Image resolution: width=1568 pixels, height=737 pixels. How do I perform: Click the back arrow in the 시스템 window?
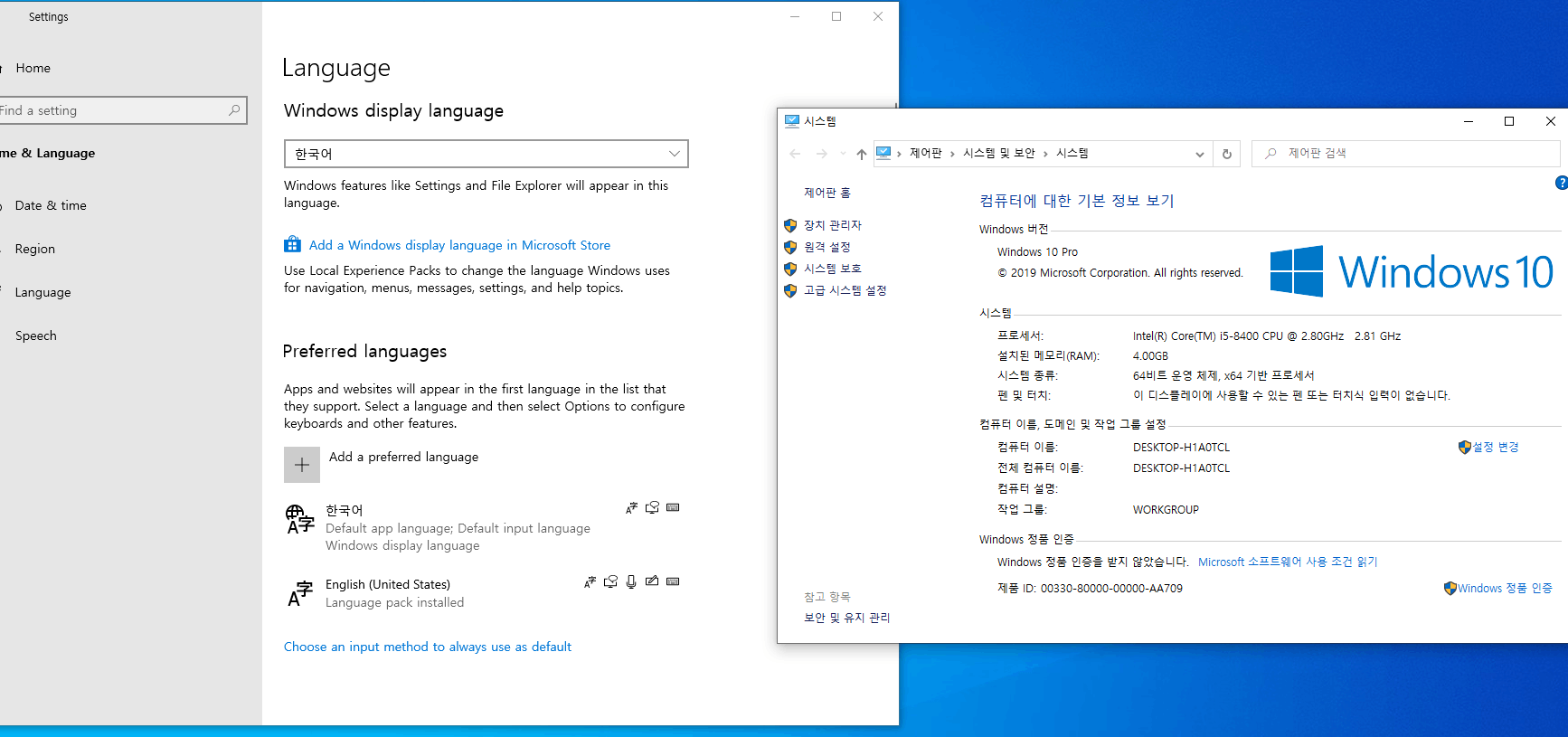click(795, 154)
